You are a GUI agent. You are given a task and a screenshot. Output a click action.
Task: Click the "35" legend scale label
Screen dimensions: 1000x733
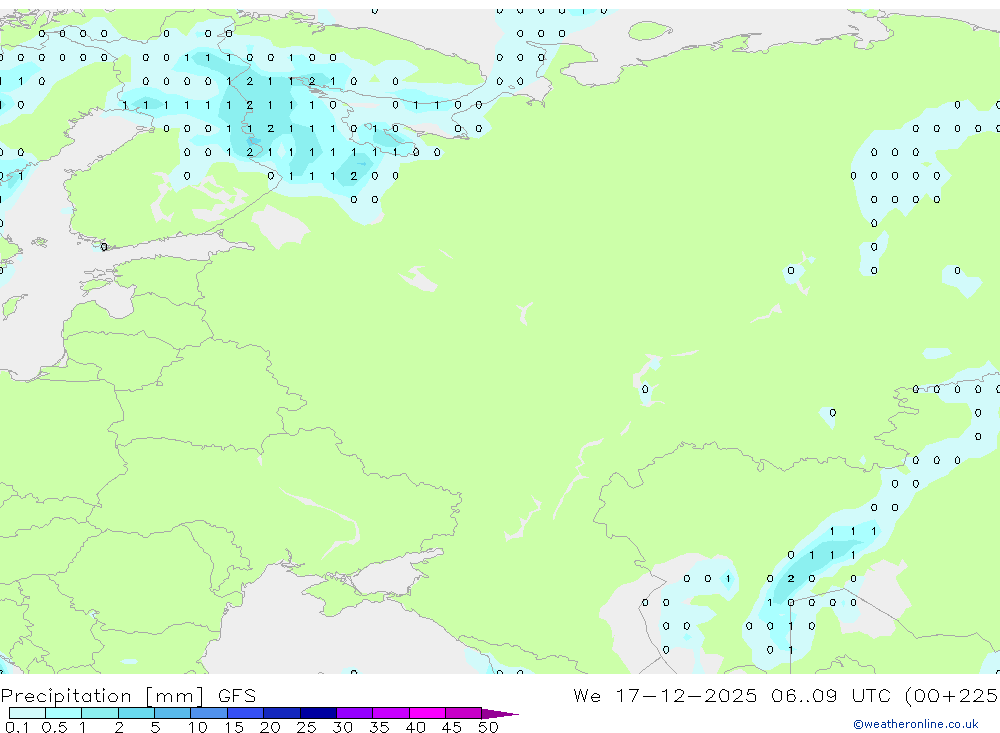tap(379, 727)
